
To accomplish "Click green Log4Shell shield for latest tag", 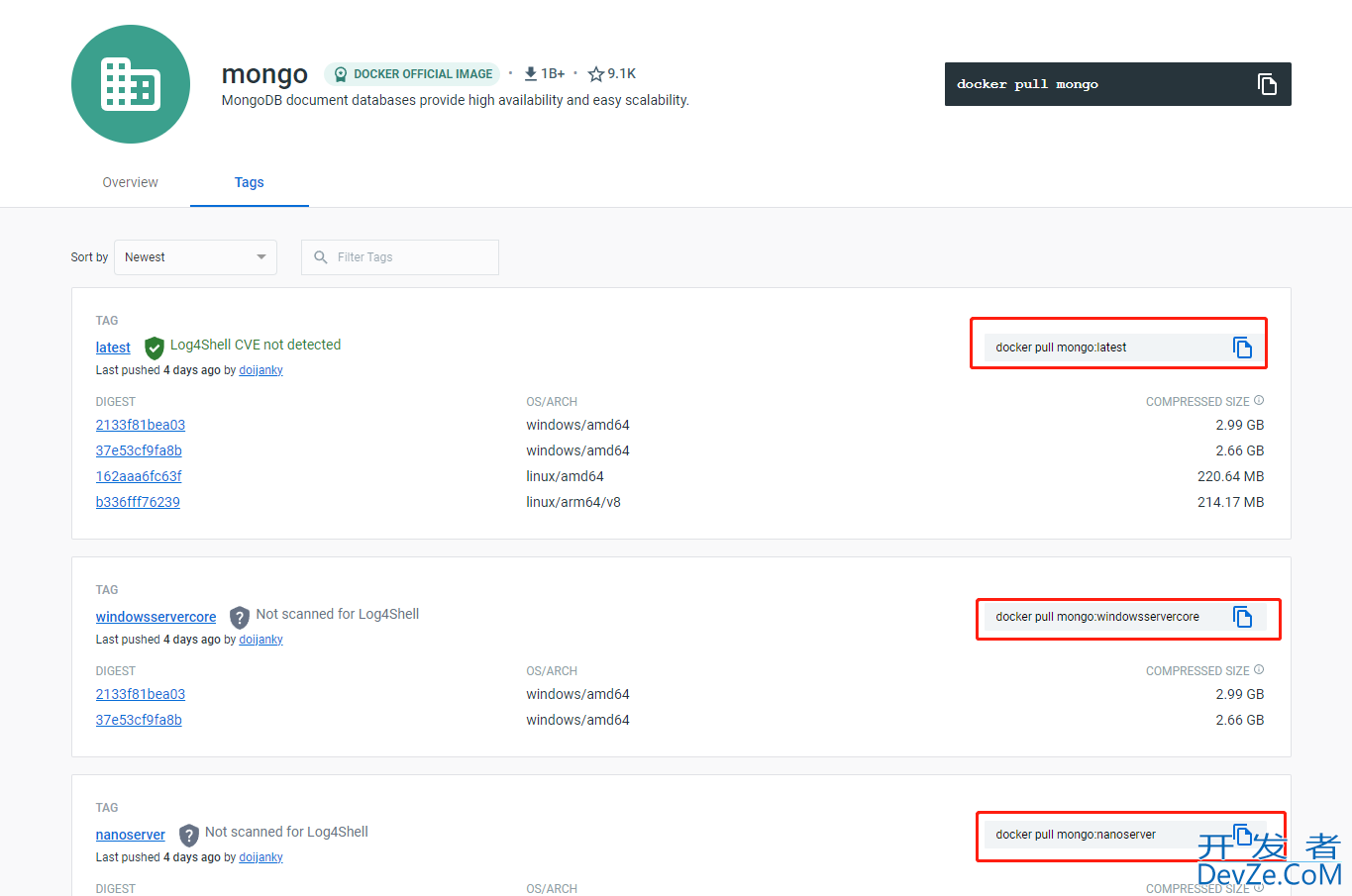I will (x=155, y=348).
